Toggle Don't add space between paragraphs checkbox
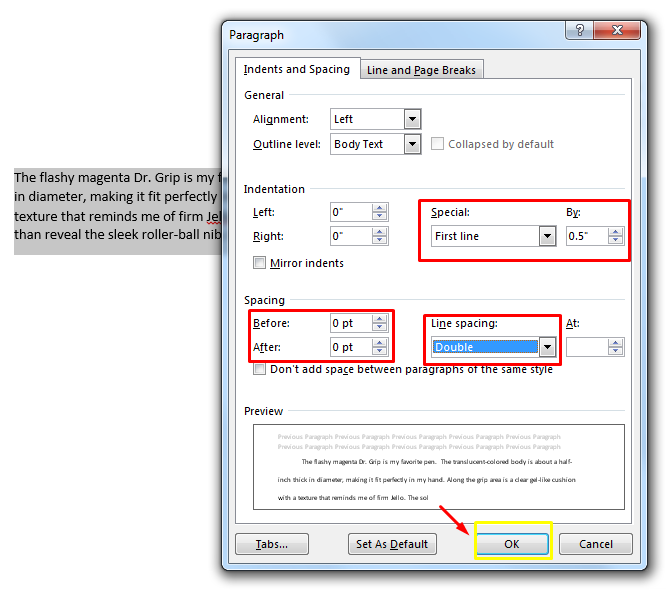 click(x=259, y=369)
